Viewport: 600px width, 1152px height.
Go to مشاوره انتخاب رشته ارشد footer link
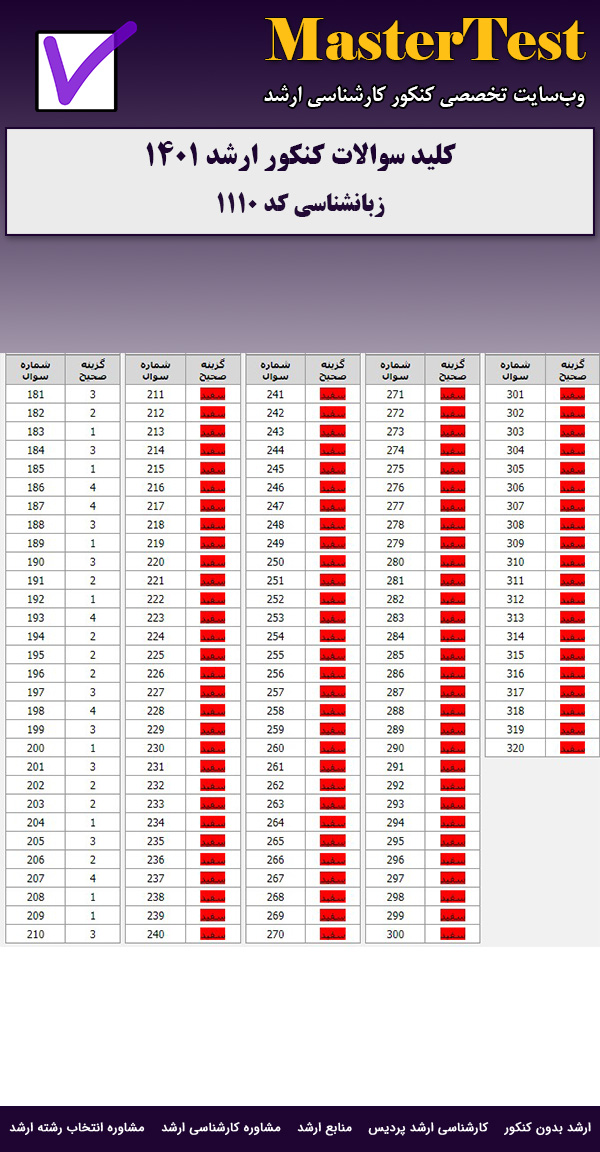pos(78,1128)
